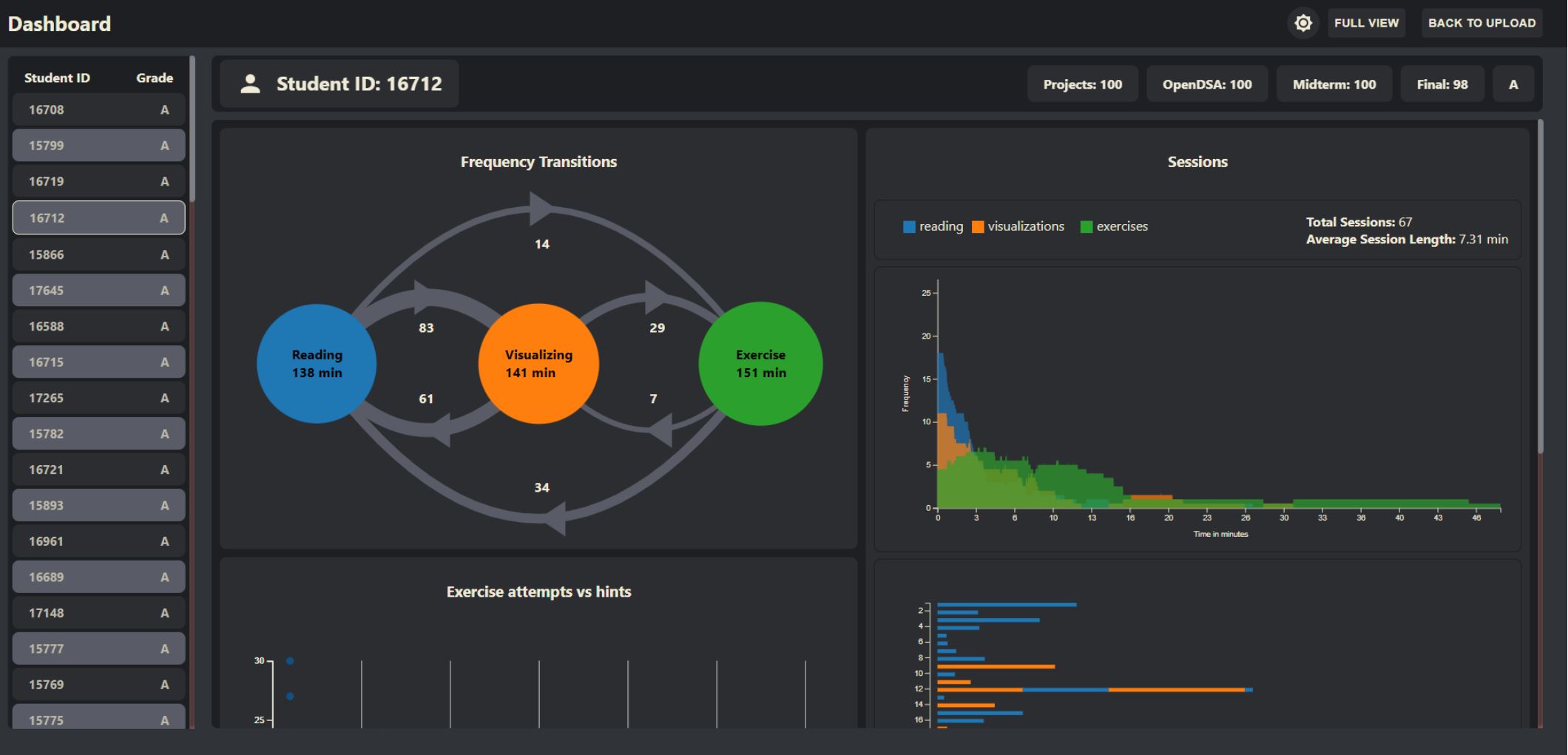Image resolution: width=1568 pixels, height=755 pixels.
Task: Click the student list scrollbar
Action: click(x=192, y=129)
